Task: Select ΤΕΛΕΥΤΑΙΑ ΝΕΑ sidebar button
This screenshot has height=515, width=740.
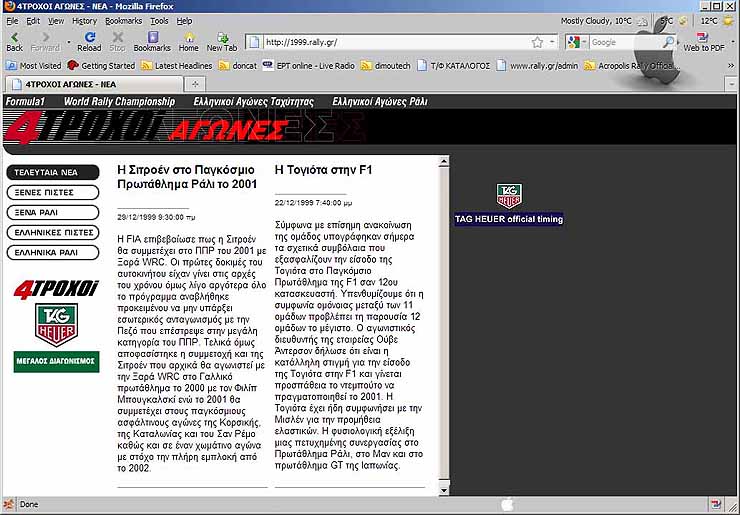Action: click(x=53, y=172)
